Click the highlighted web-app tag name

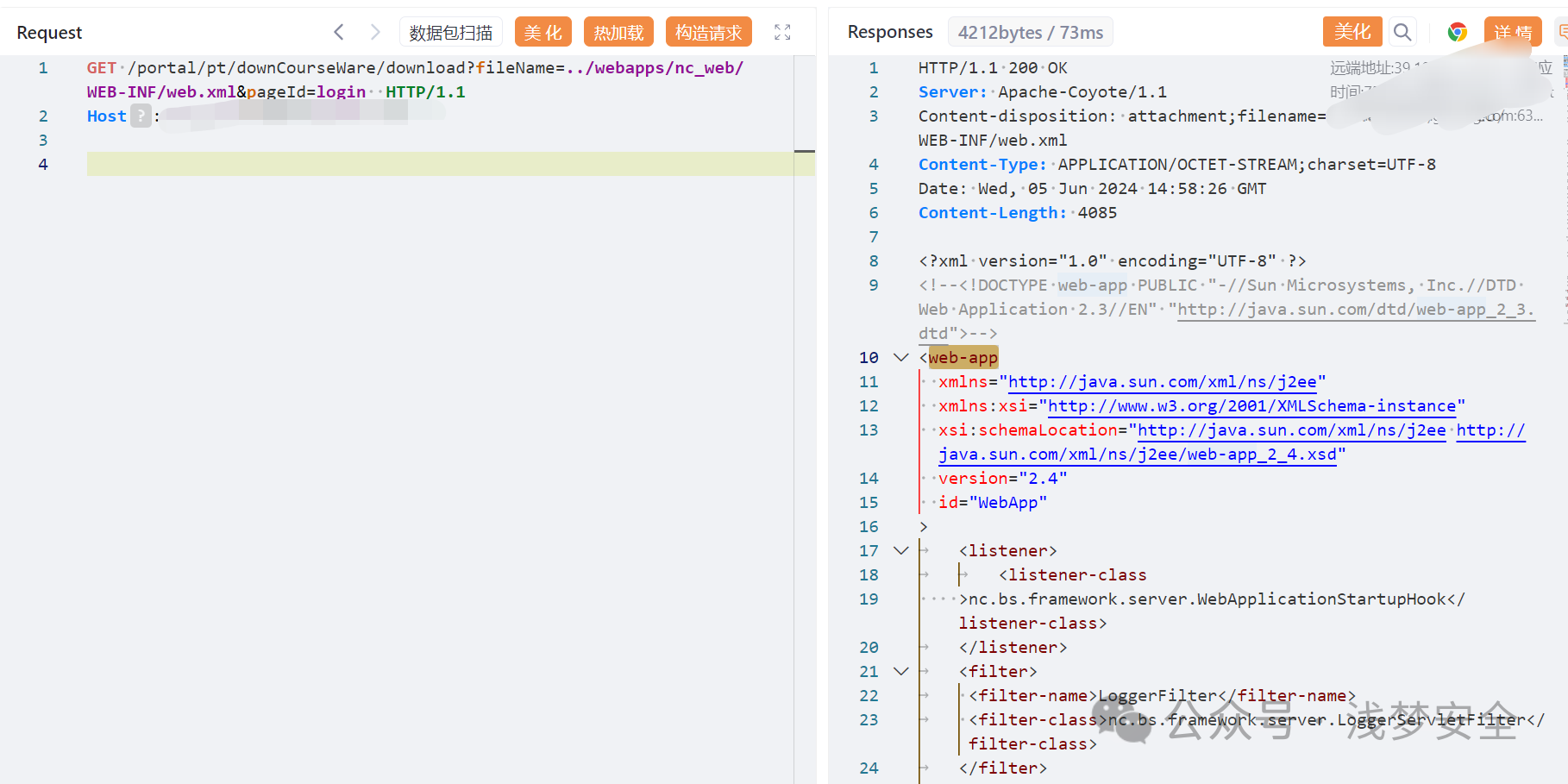(x=963, y=357)
